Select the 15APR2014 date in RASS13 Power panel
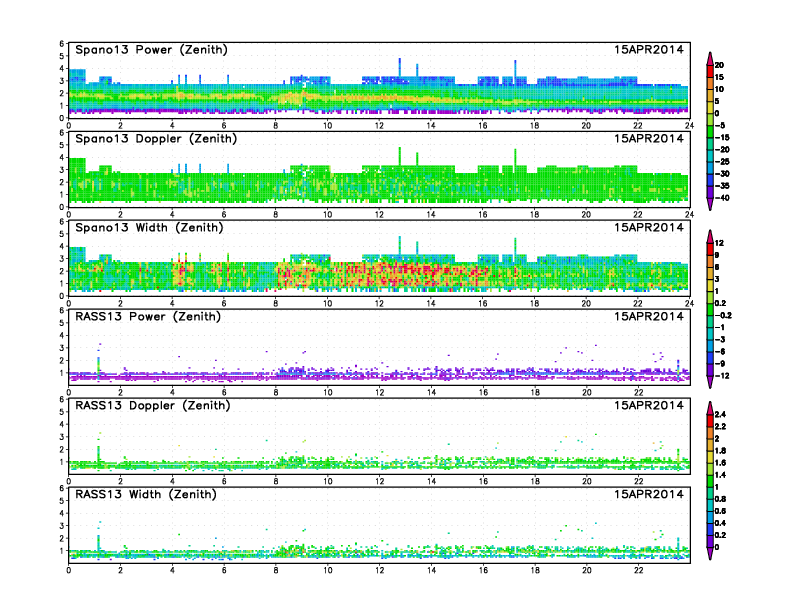This screenshot has height=612, width=792. tap(649, 317)
